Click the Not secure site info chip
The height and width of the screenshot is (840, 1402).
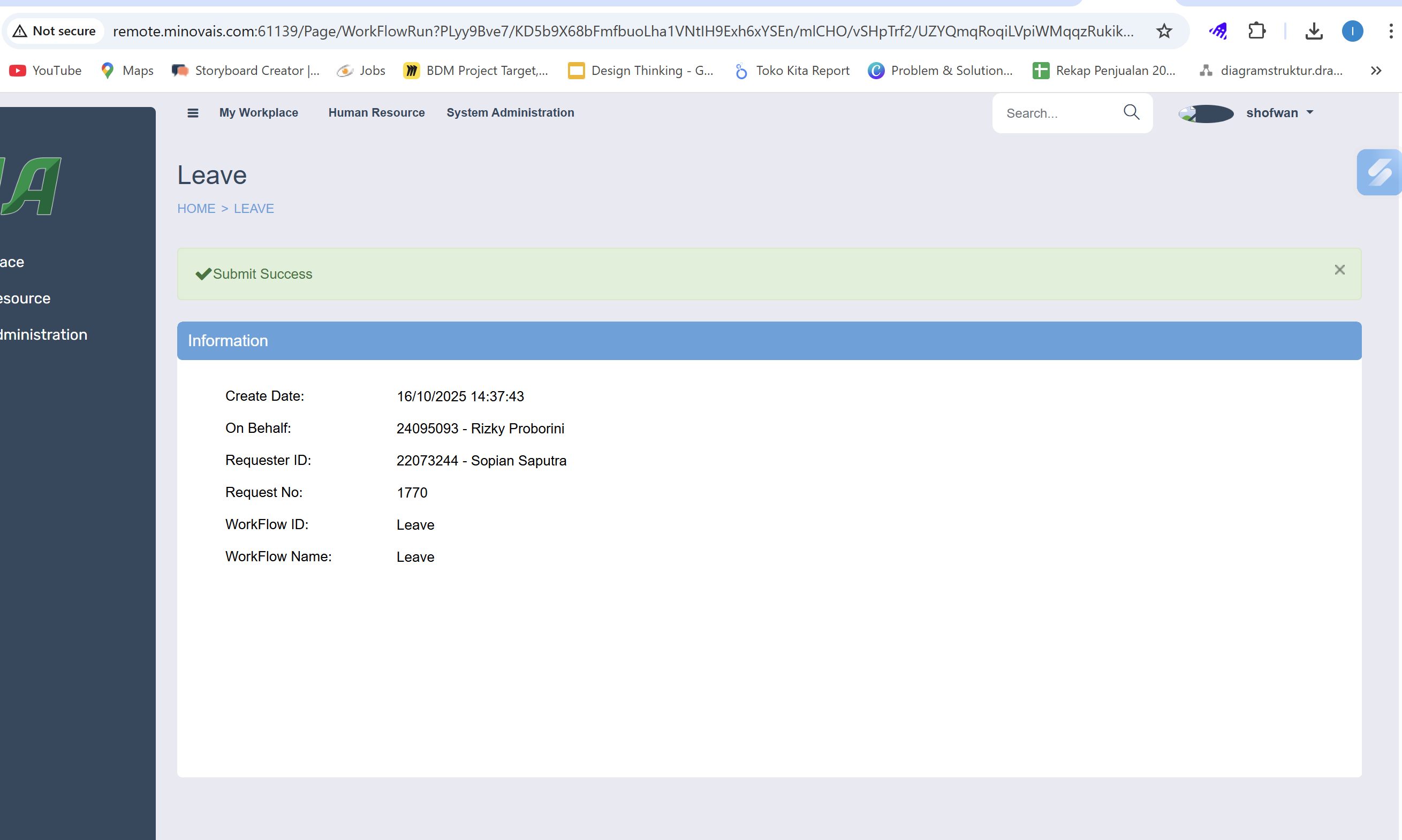coord(55,31)
